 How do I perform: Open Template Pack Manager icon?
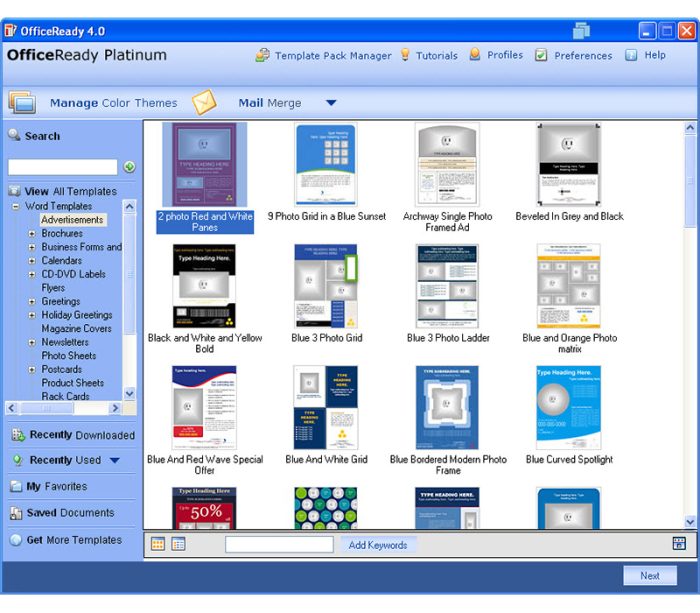click(x=262, y=55)
